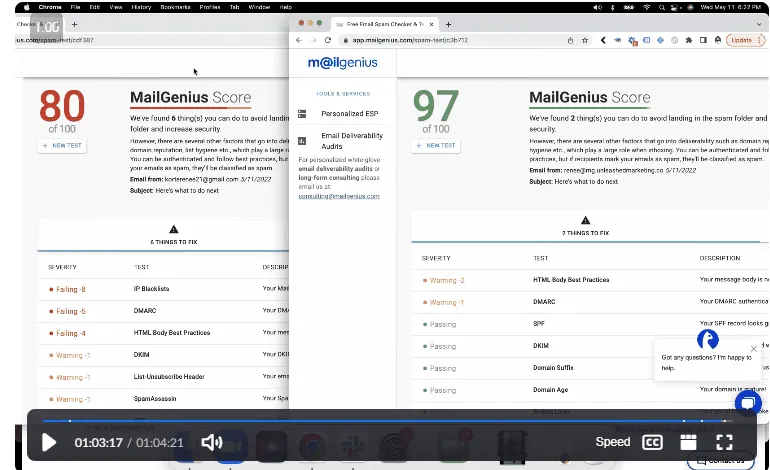Open the History menu
Viewport: 770px width, 470px height.
(x=141, y=7)
